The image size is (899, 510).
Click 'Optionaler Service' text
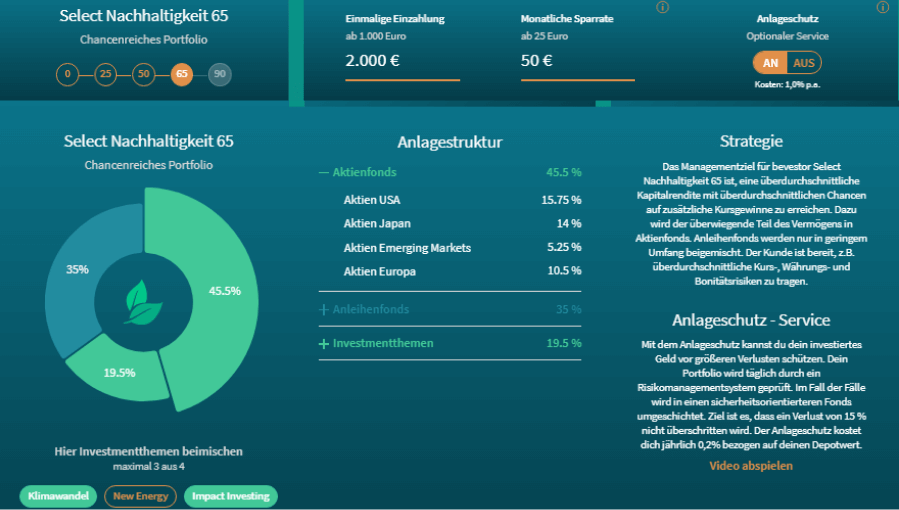click(787, 36)
